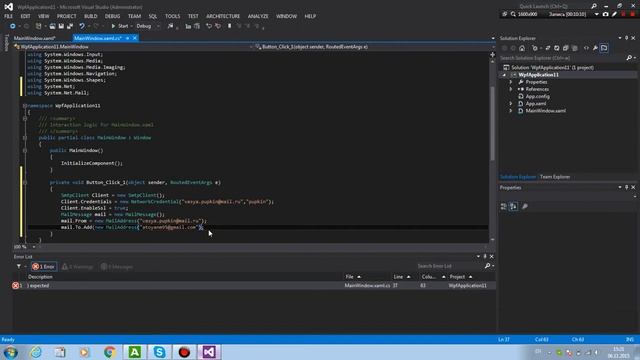Viewport: 640px width, 360px height.
Task: Select the ') expected' error row
Action: (x=254, y=286)
